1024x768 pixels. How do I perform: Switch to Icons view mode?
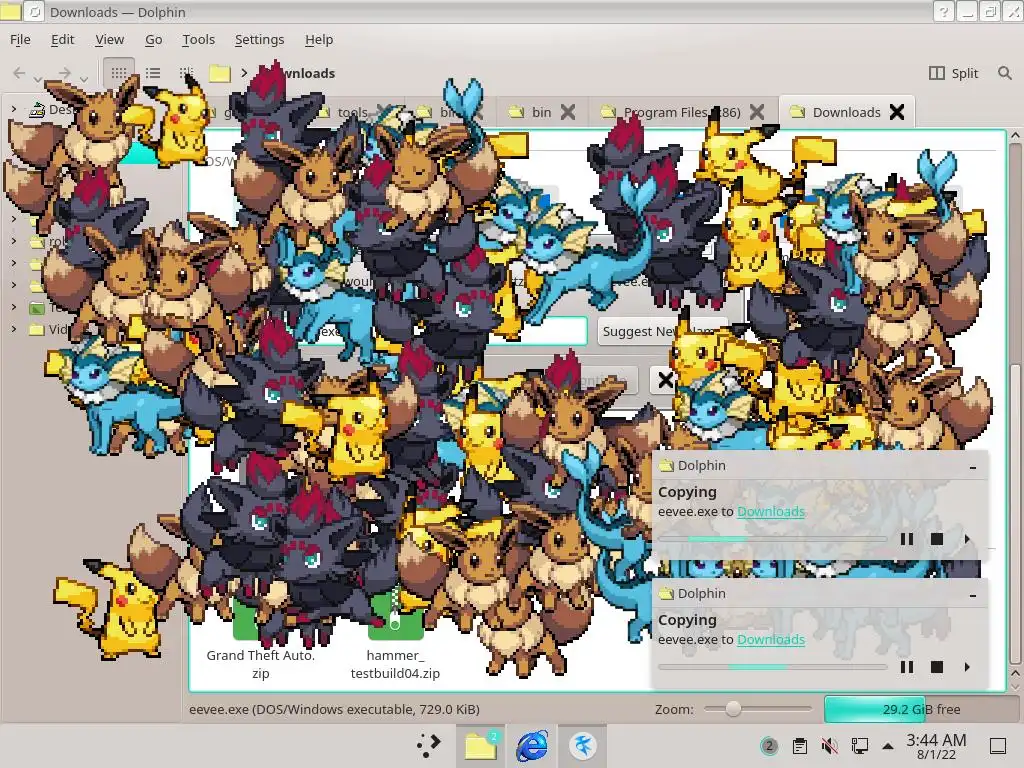119,73
